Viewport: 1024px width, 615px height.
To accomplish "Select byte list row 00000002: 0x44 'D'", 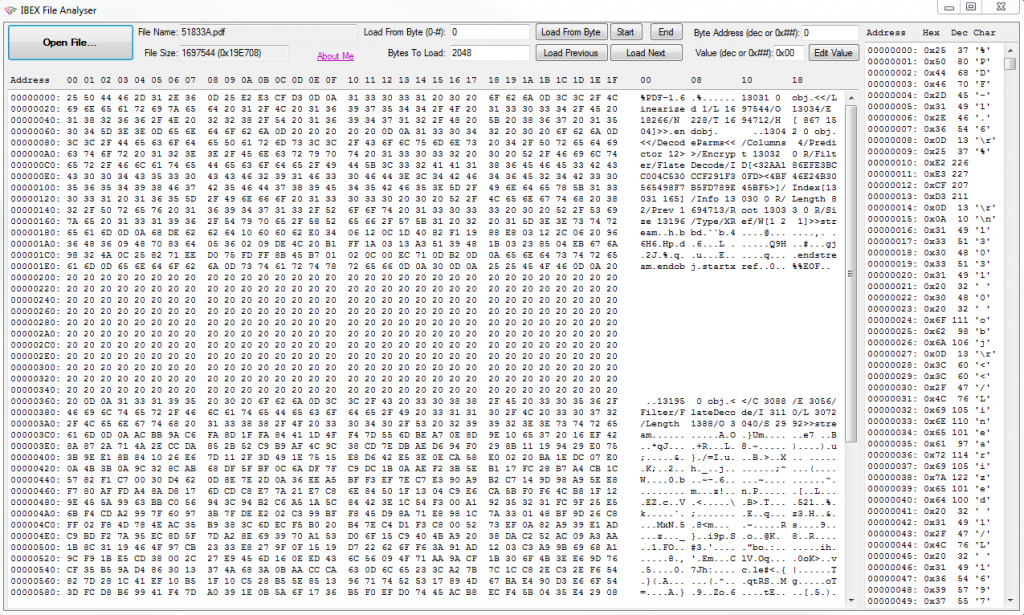I will click(x=930, y=72).
